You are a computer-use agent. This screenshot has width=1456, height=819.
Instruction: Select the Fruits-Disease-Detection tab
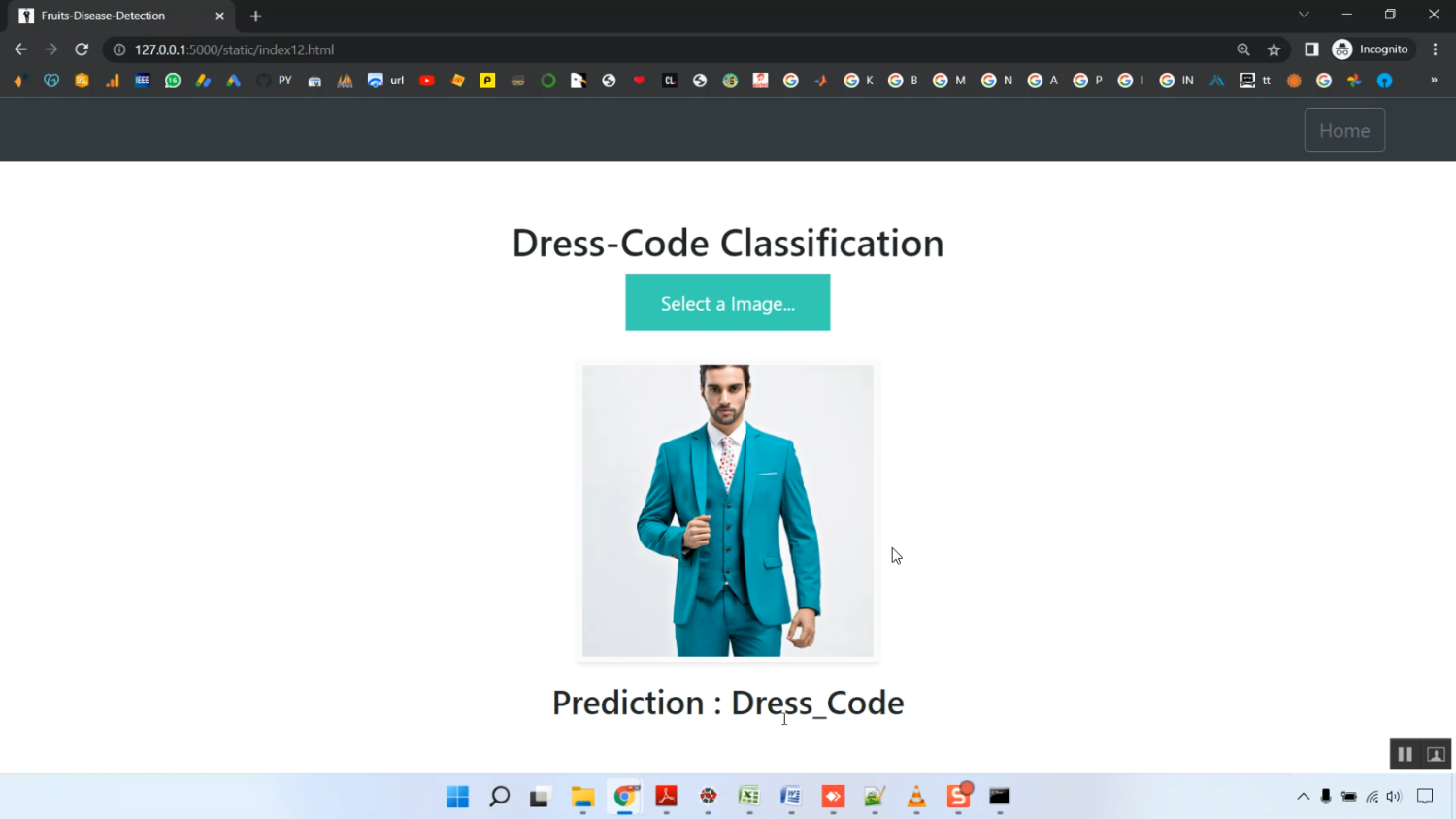107,16
